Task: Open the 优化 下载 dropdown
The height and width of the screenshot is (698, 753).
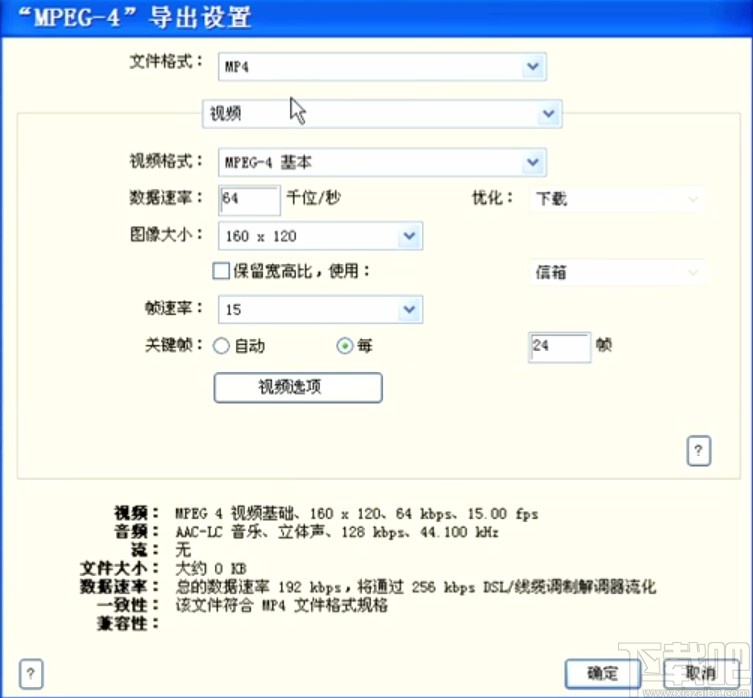Action: [x=617, y=199]
